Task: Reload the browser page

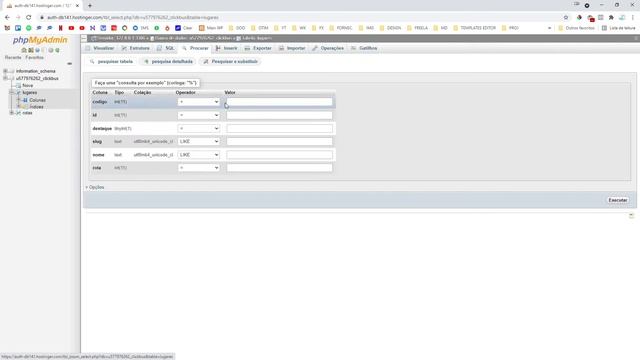Action: [x=29, y=18]
